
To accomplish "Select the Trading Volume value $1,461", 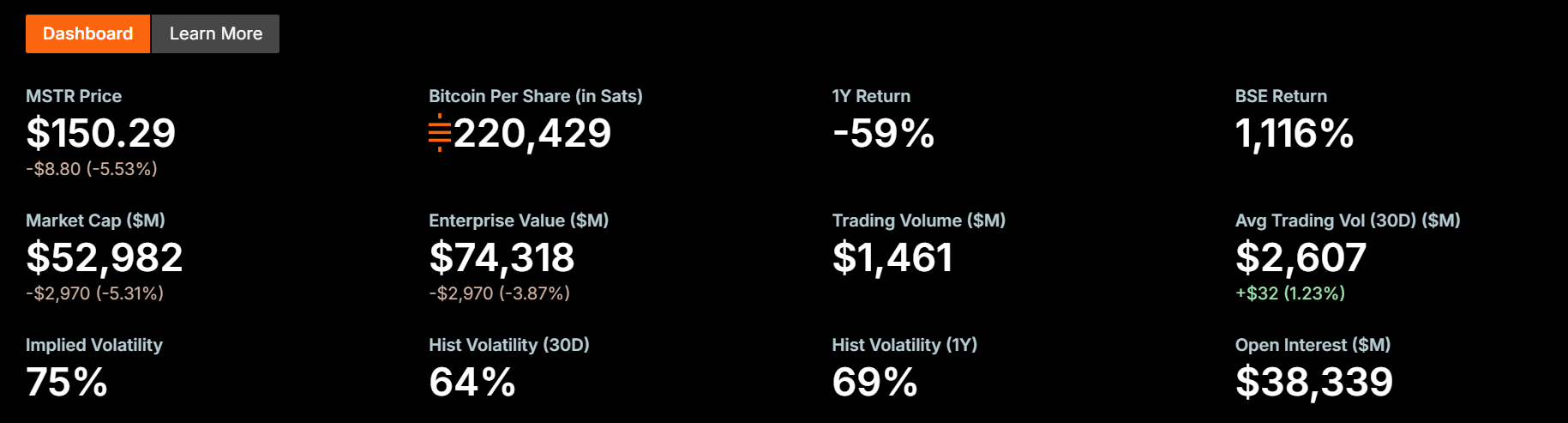I will pyautogui.click(x=892, y=257).
